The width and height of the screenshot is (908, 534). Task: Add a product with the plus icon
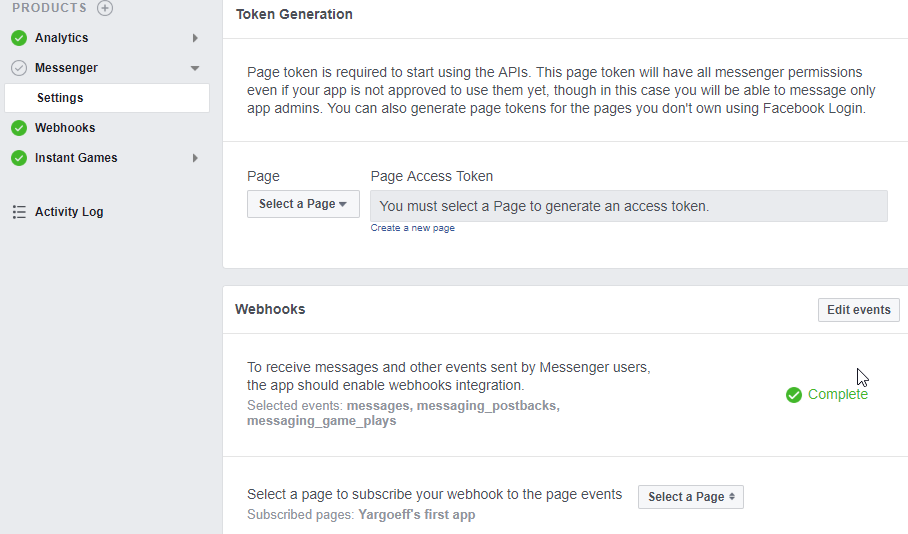click(x=105, y=8)
